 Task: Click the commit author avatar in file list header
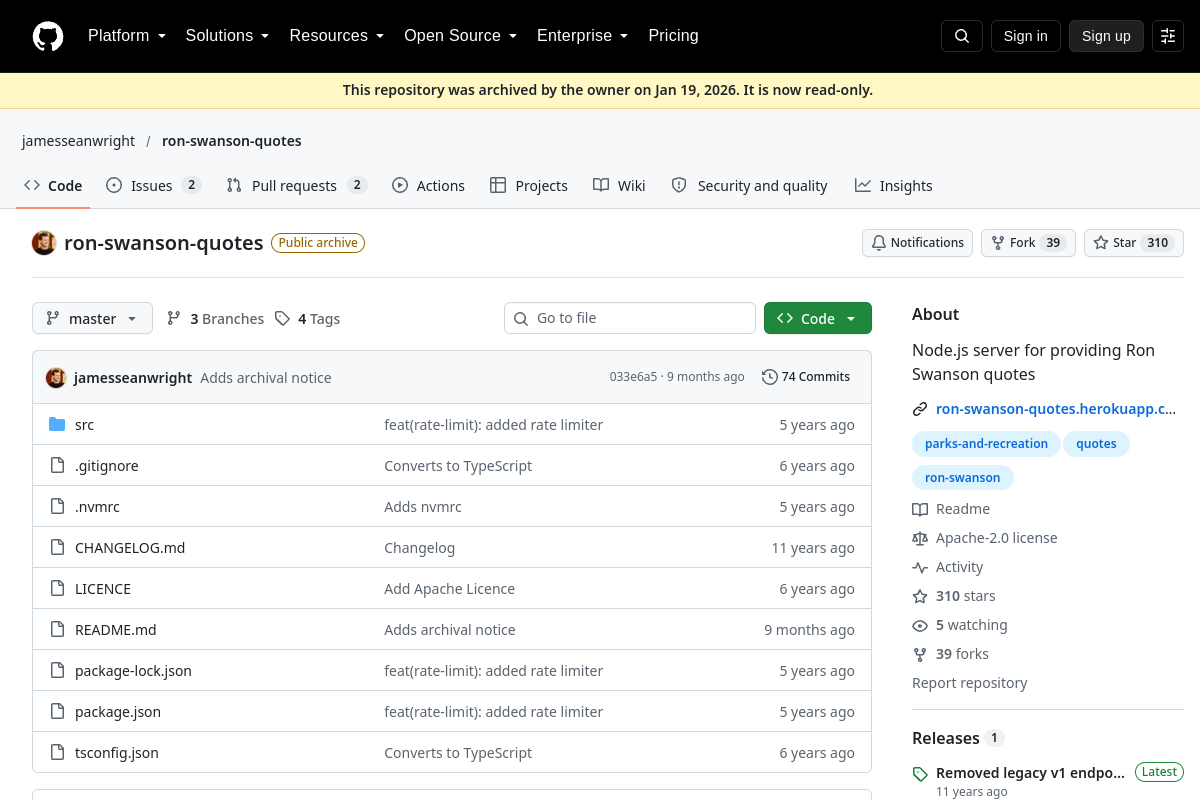[x=56, y=377]
